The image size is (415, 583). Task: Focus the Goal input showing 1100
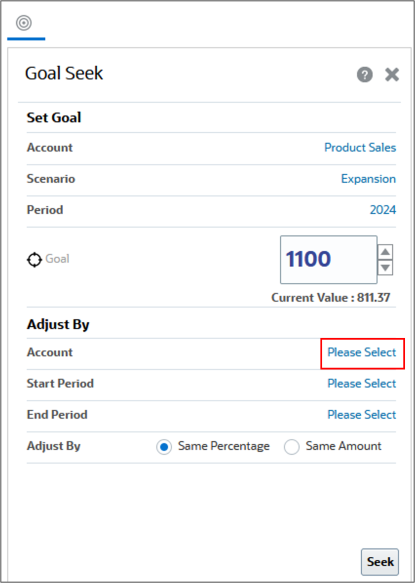(x=328, y=259)
